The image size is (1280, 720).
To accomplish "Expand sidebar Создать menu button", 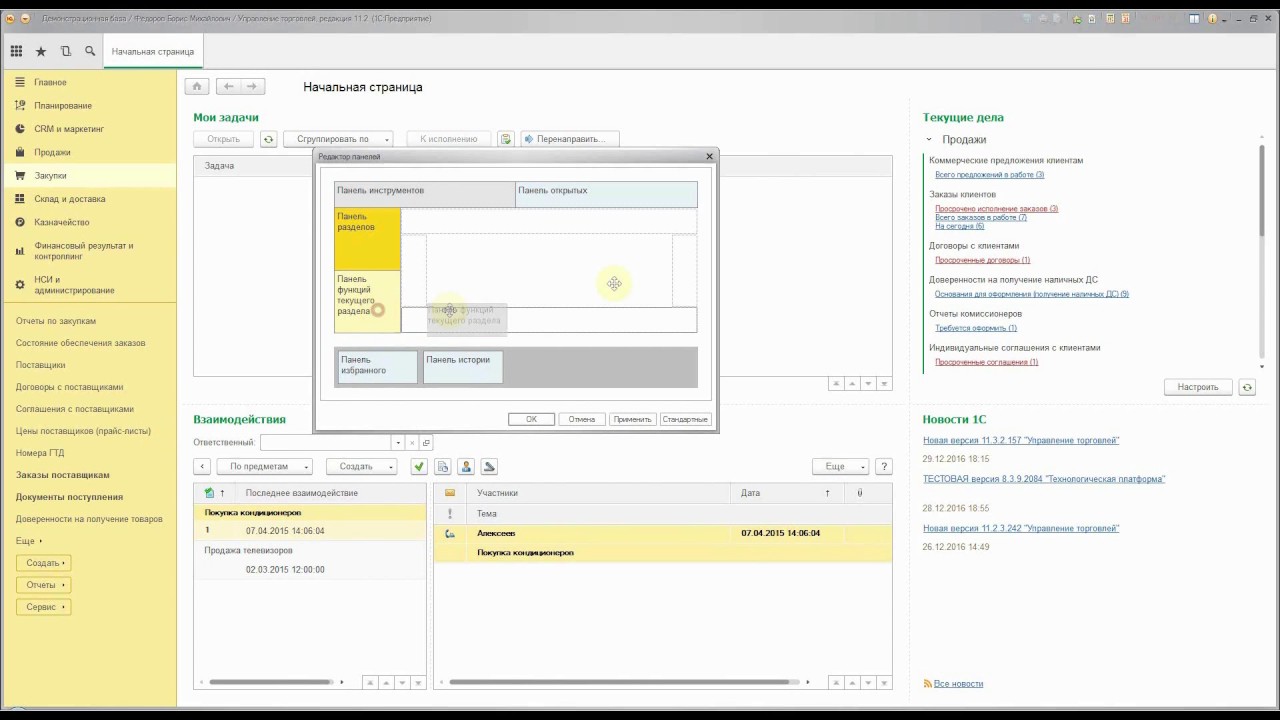I will [43, 563].
